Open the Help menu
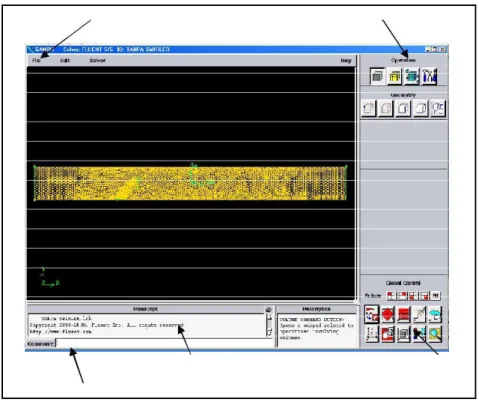This screenshot has height=405, width=479. 346,61
